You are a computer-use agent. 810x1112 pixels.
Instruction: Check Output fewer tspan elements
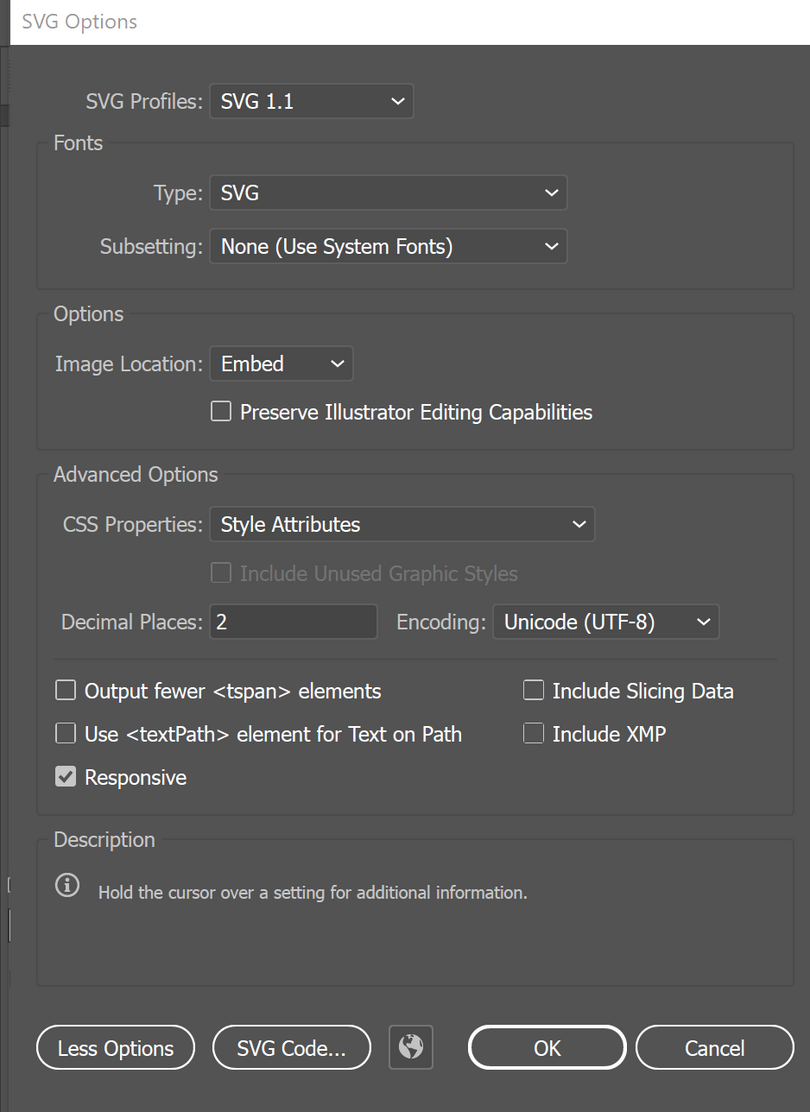pyautogui.click(x=66, y=690)
